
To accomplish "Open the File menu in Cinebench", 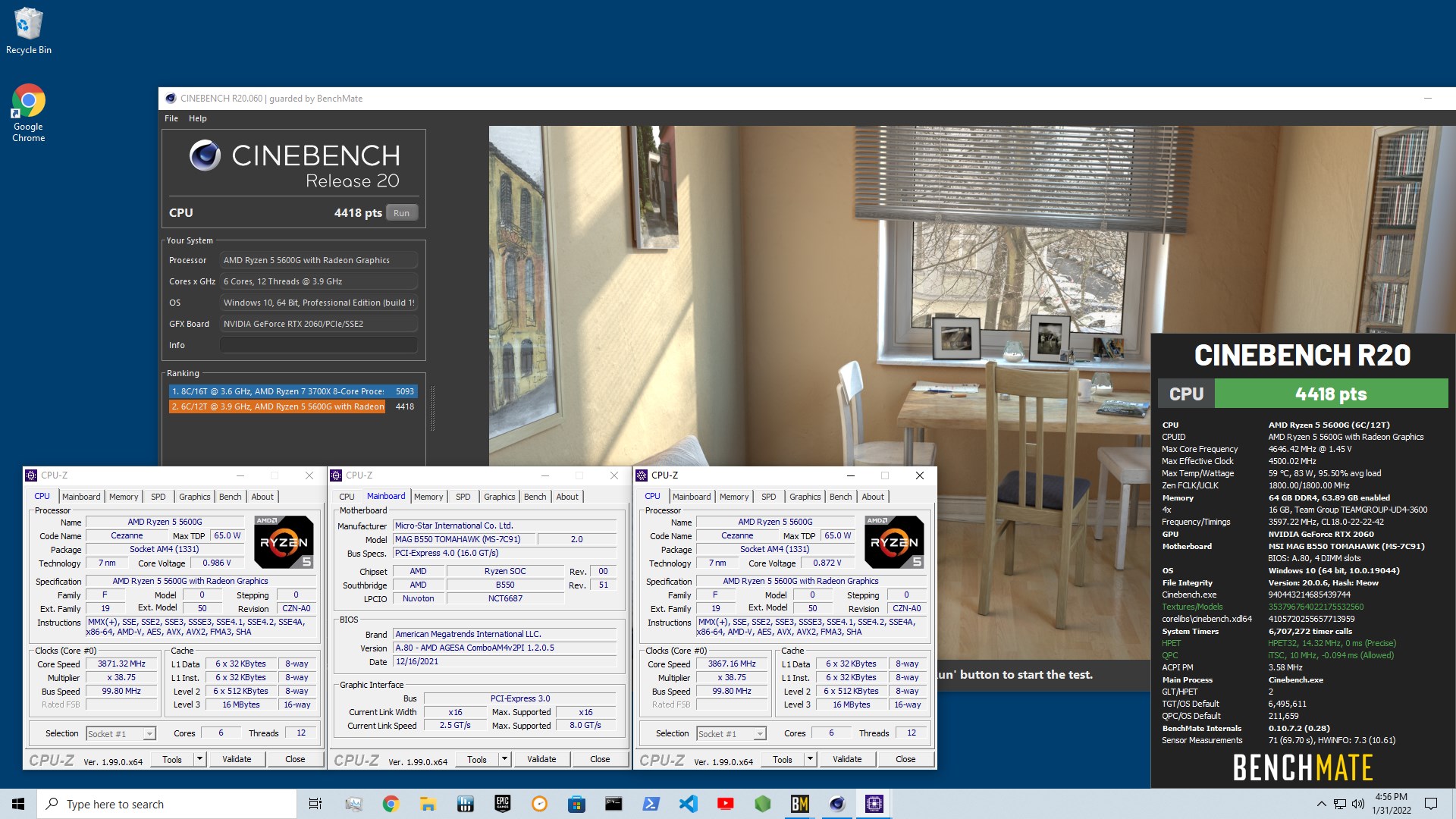I will (171, 118).
